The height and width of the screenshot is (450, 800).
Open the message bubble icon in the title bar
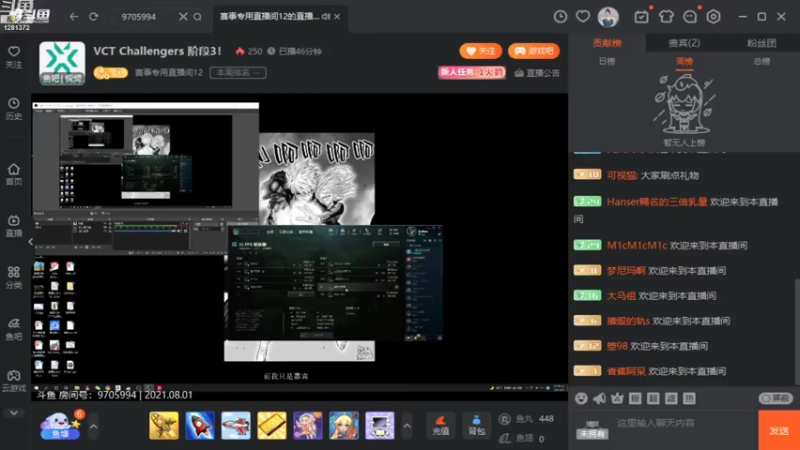(x=690, y=17)
